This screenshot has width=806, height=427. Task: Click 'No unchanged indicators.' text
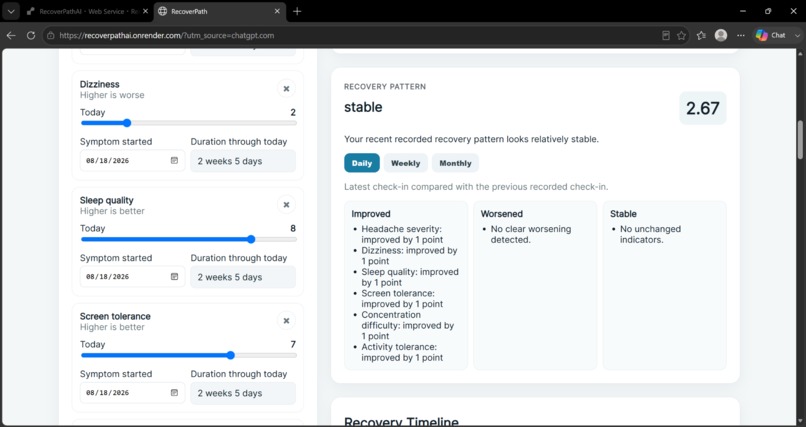coord(650,234)
